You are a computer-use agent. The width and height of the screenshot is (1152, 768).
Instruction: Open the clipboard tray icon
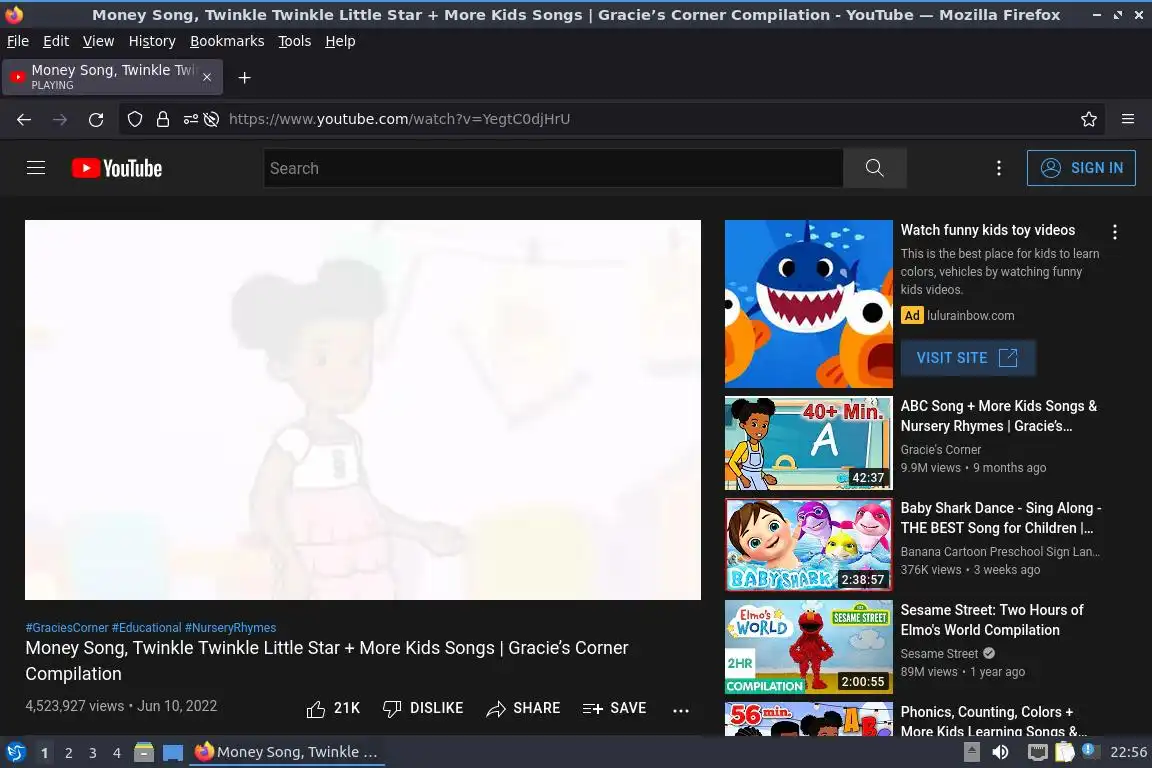point(1065,752)
